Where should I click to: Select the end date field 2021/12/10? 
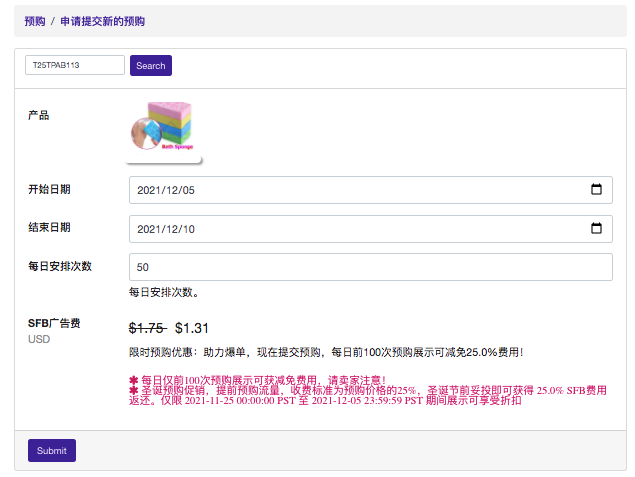click(x=371, y=229)
